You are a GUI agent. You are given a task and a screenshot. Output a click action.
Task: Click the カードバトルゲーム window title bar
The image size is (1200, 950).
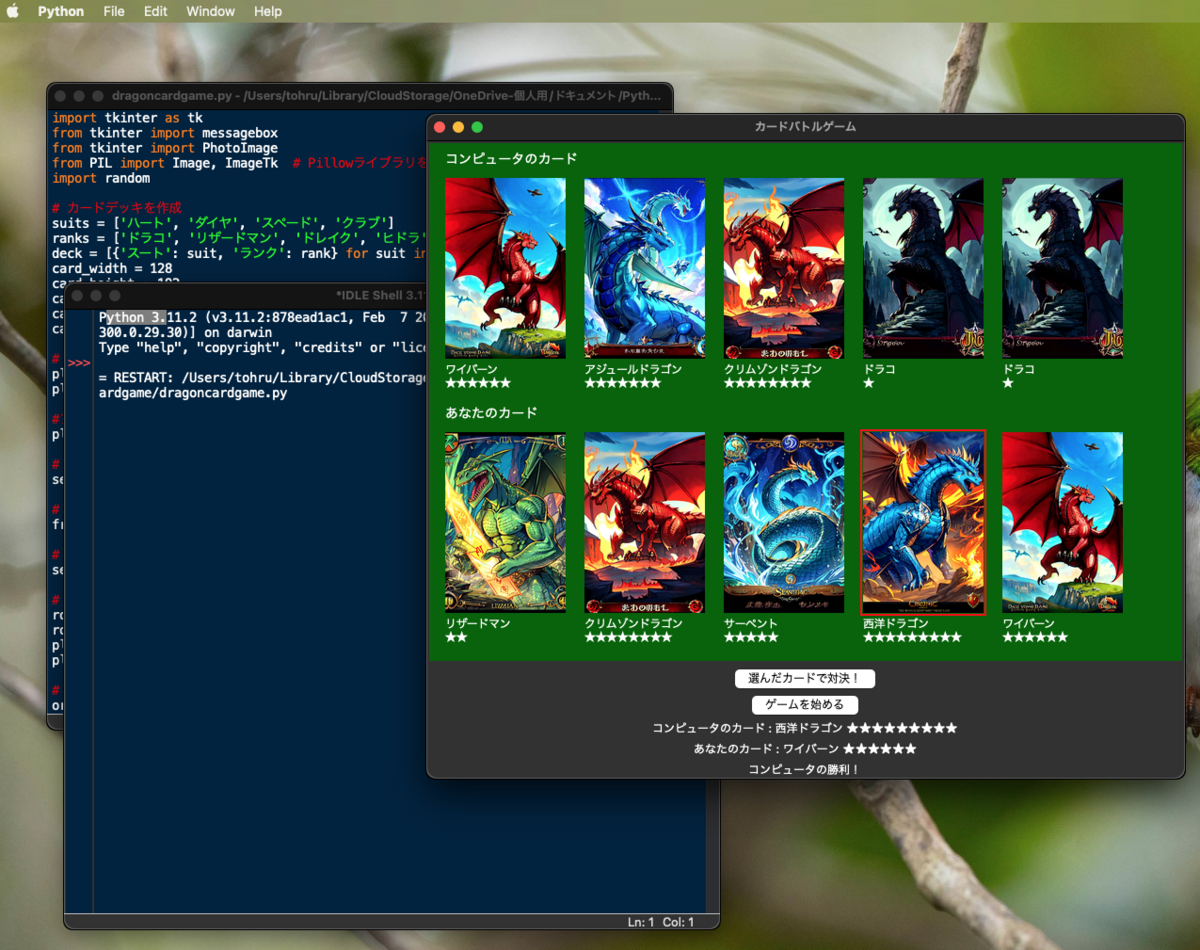[805, 127]
